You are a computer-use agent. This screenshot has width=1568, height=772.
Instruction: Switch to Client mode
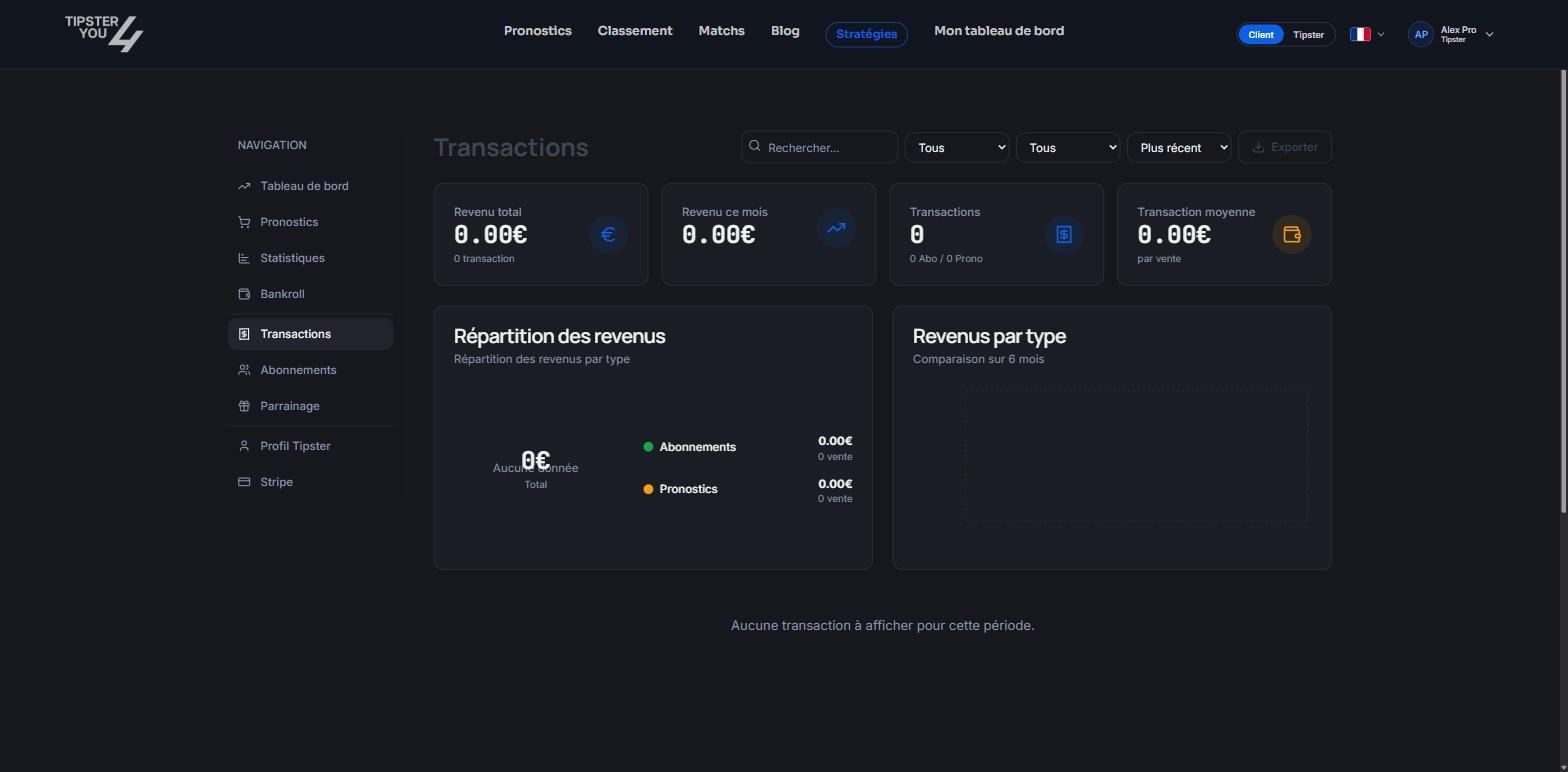[1261, 34]
